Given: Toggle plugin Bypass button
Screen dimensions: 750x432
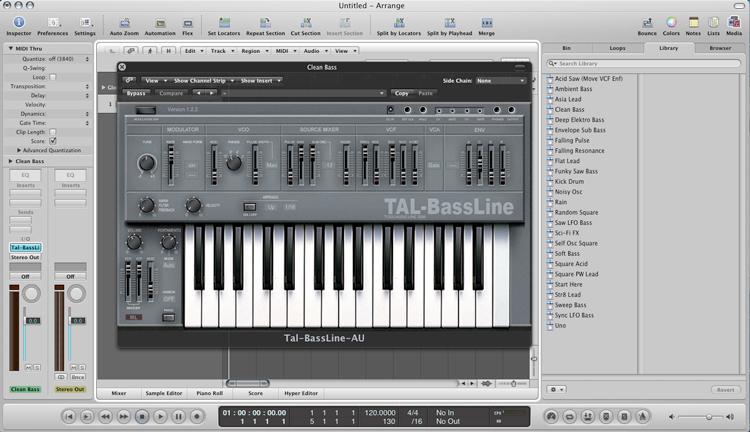Looking at the screenshot, I should (x=136, y=93).
